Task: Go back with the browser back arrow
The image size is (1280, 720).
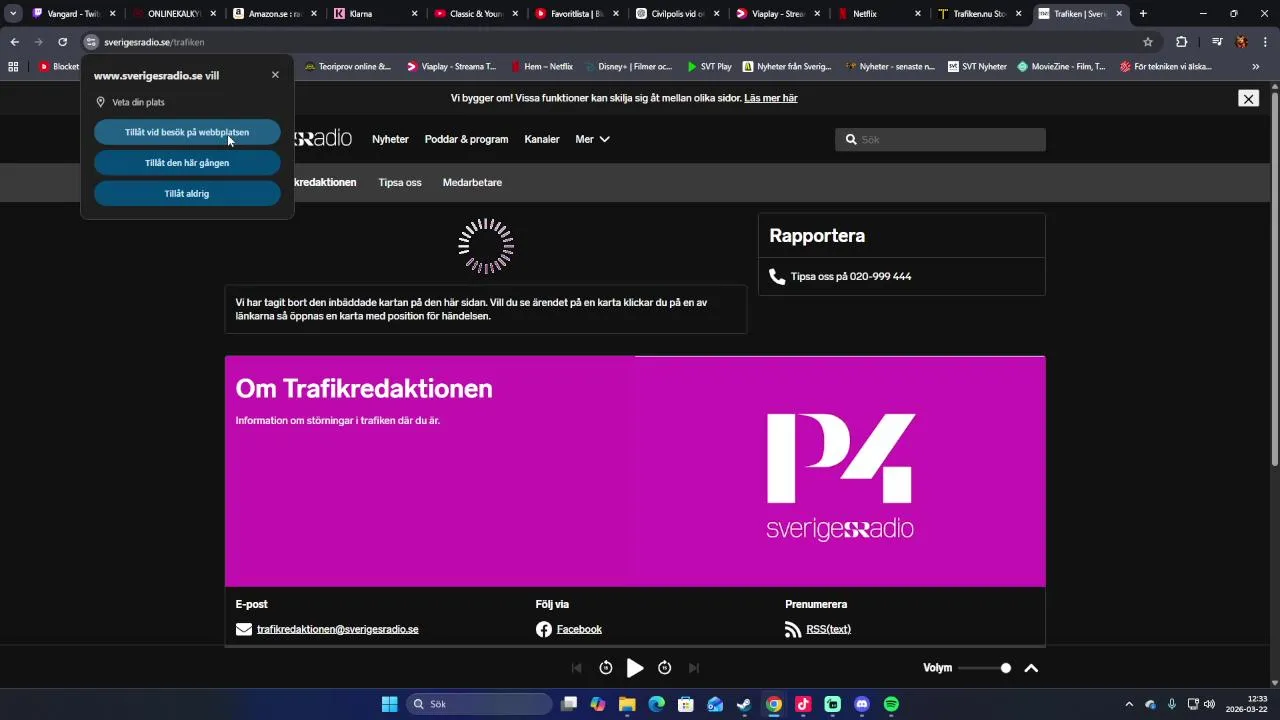Action: pyautogui.click(x=14, y=42)
